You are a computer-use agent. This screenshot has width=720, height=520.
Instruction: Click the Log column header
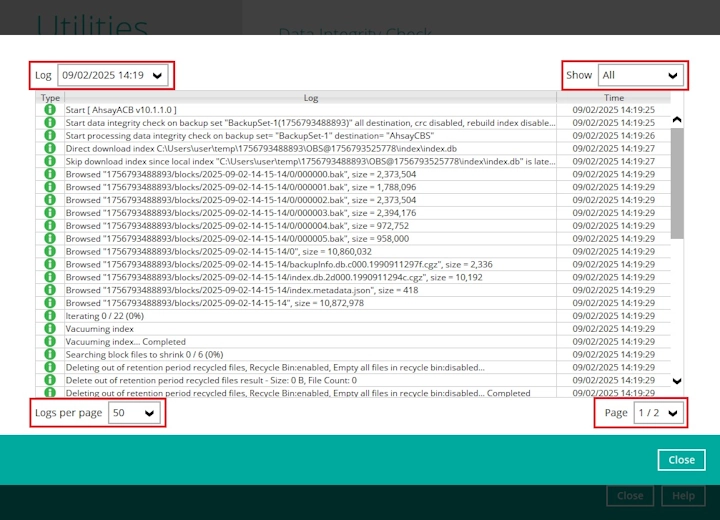pos(310,97)
